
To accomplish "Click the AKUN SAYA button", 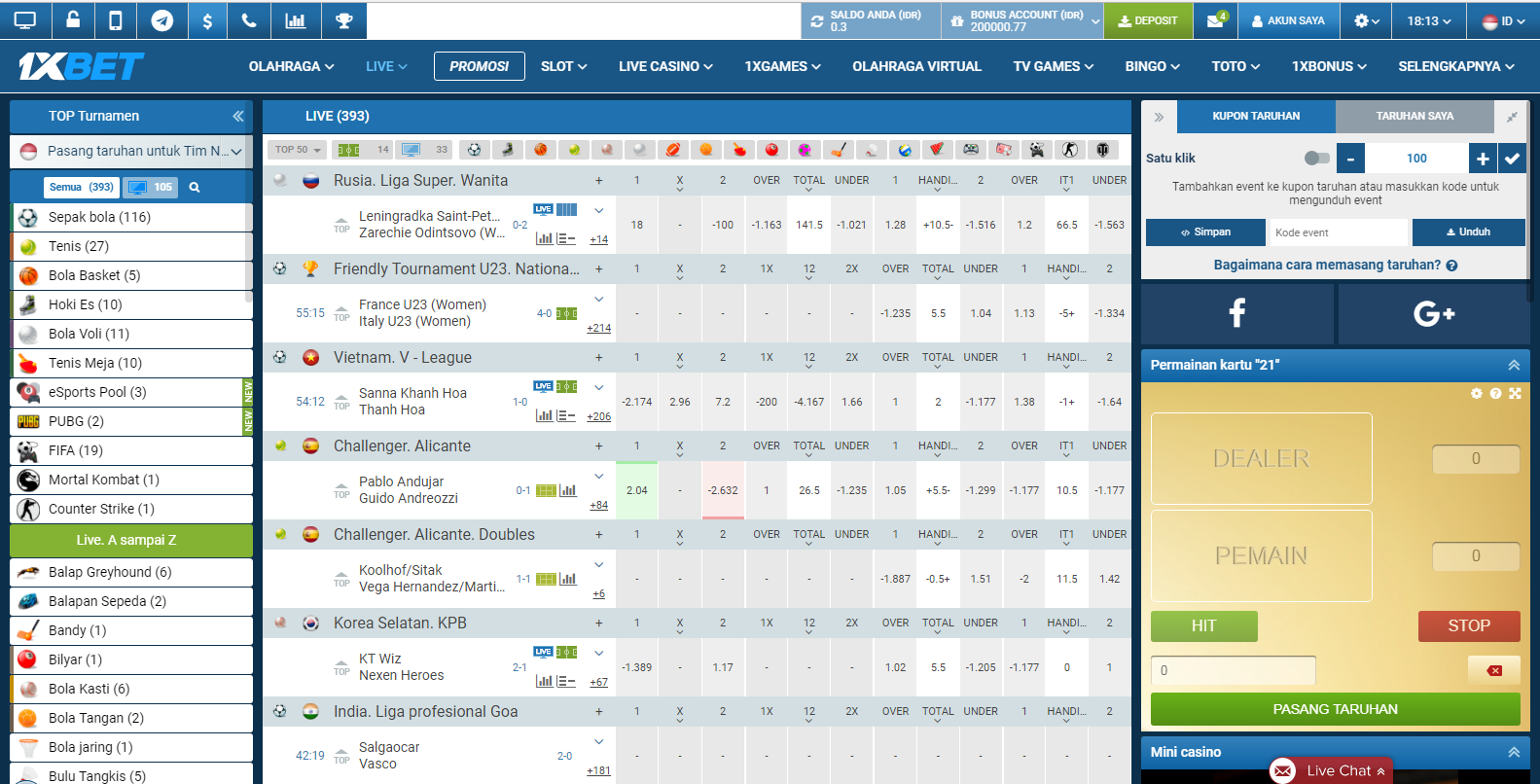I will [x=1287, y=20].
